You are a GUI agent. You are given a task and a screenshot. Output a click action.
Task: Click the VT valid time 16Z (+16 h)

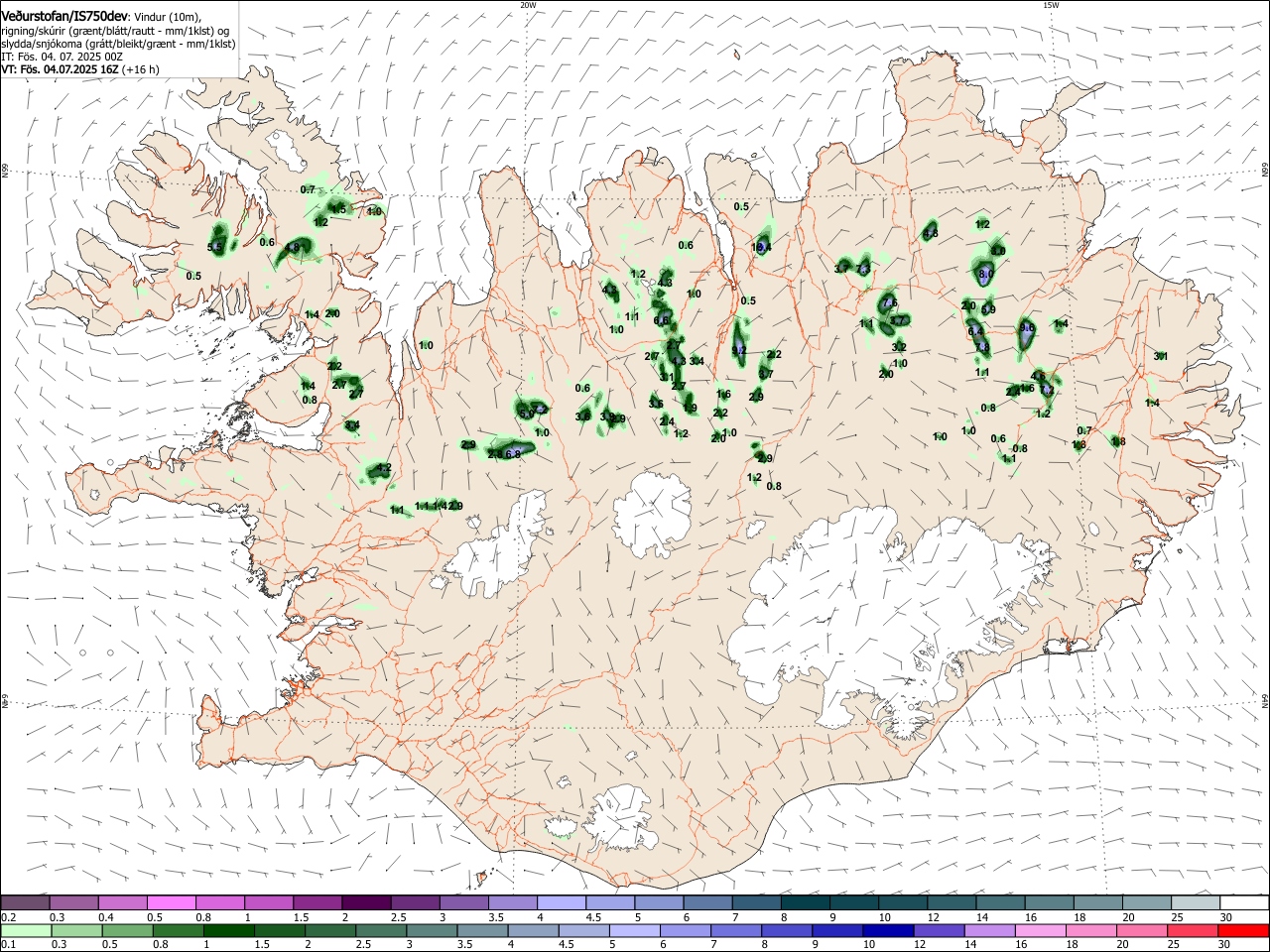click(80, 69)
